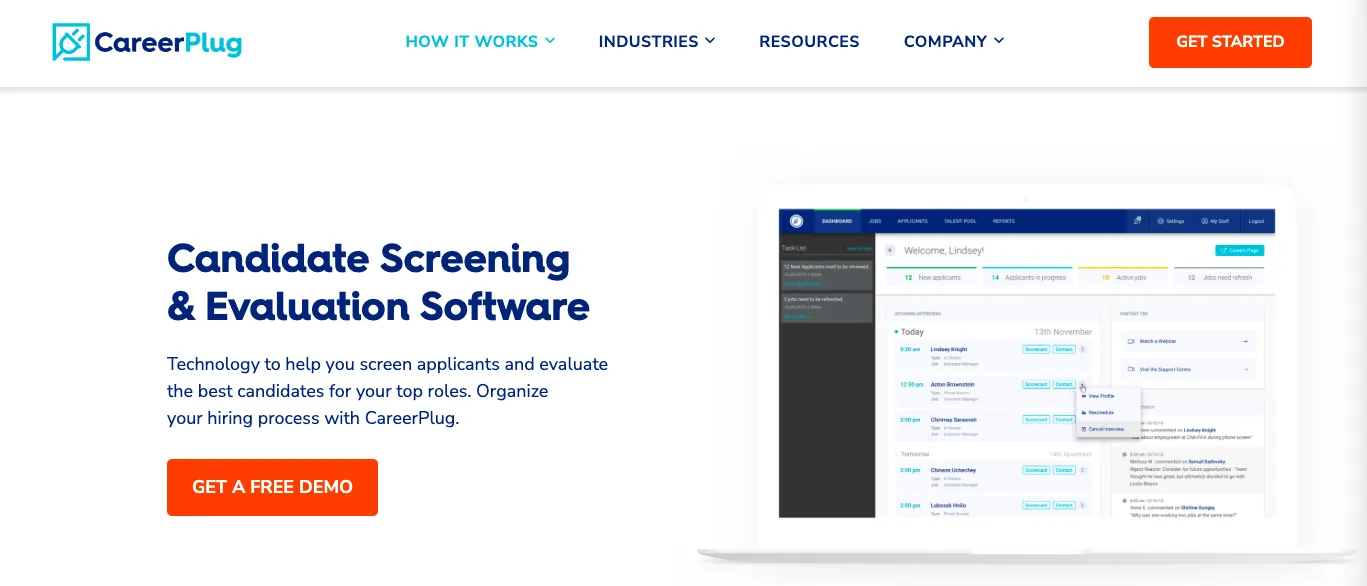Expand the chevron beside HOW IT WORKS
Viewport: 1367px width, 586px height.
pos(550,42)
